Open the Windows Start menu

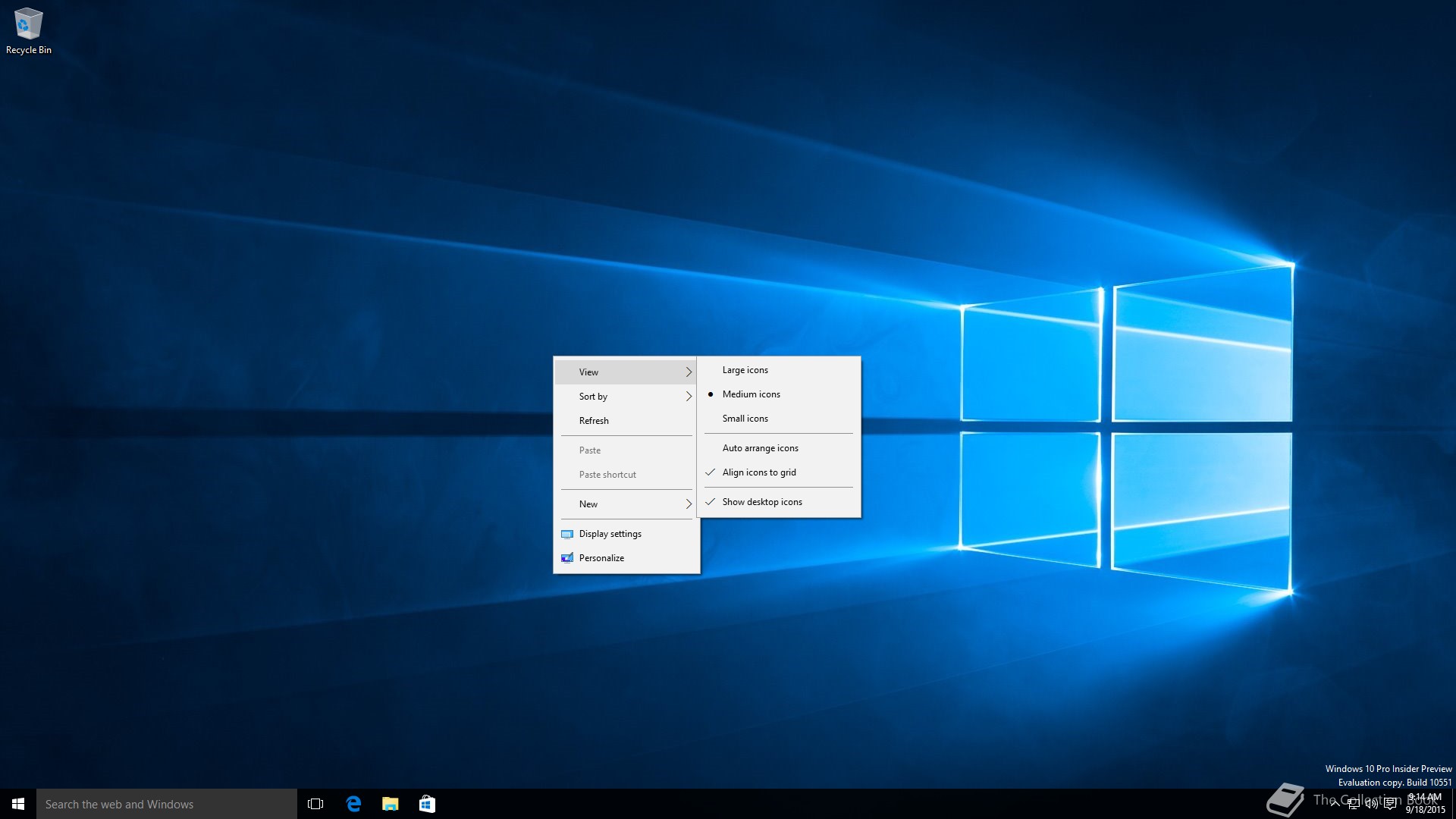(18, 804)
